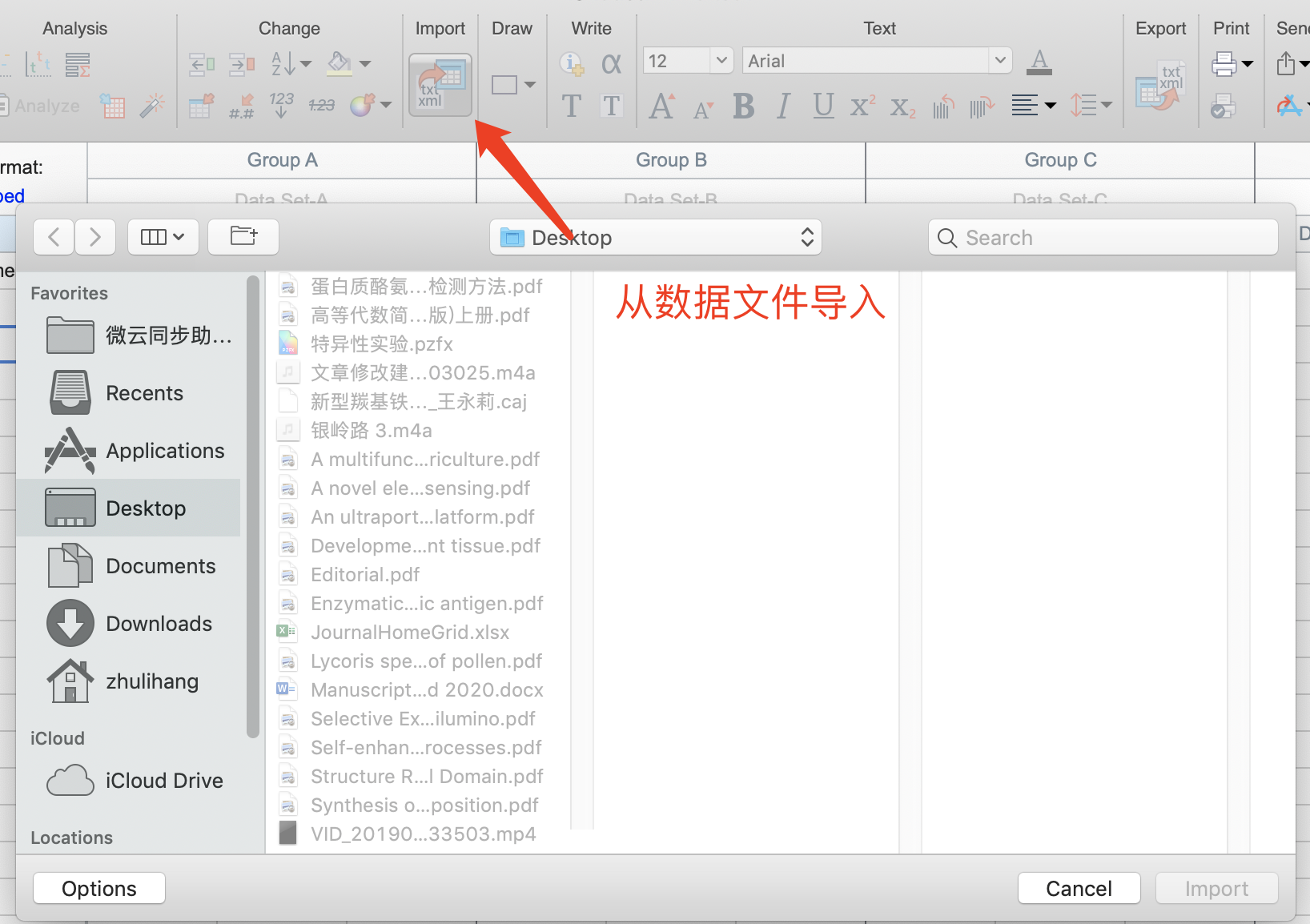Apply superscript formatting
This screenshot has width=1310, height=924.
pos(862,106)
